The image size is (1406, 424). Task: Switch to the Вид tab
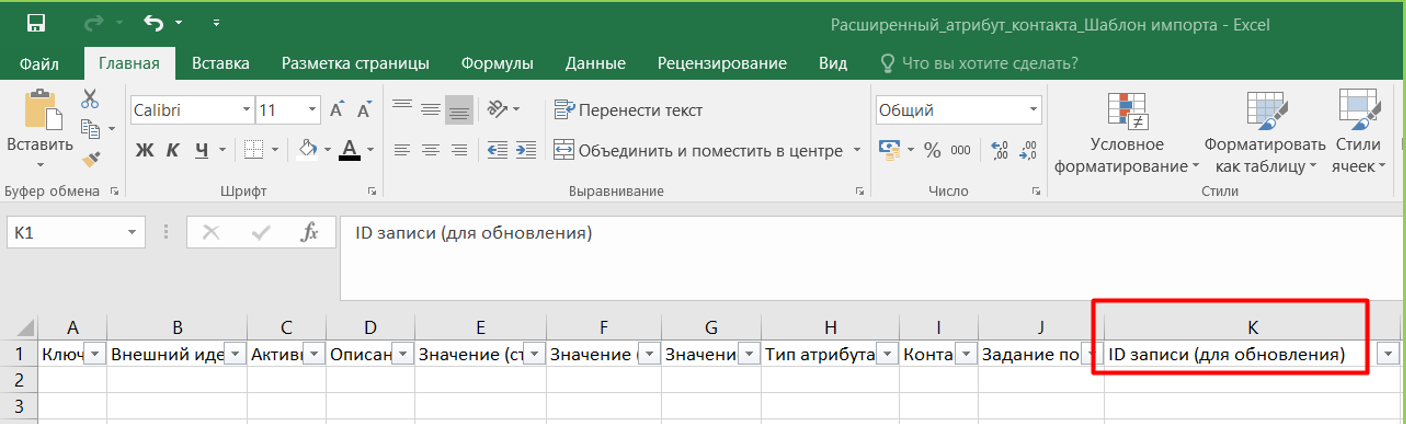(x=834, y=64)
